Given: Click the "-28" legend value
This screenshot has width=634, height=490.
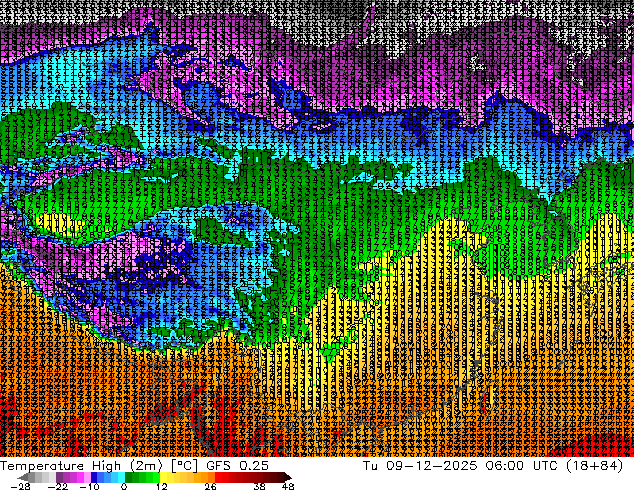Looking at the screenshot, I should [20, 486].
